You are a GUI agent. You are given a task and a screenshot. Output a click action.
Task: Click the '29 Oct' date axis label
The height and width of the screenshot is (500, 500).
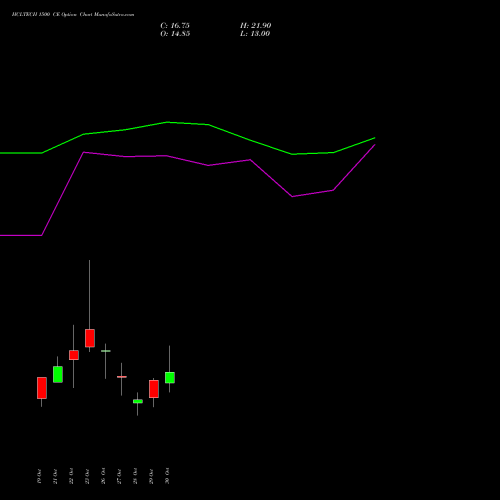pos(151,476)
